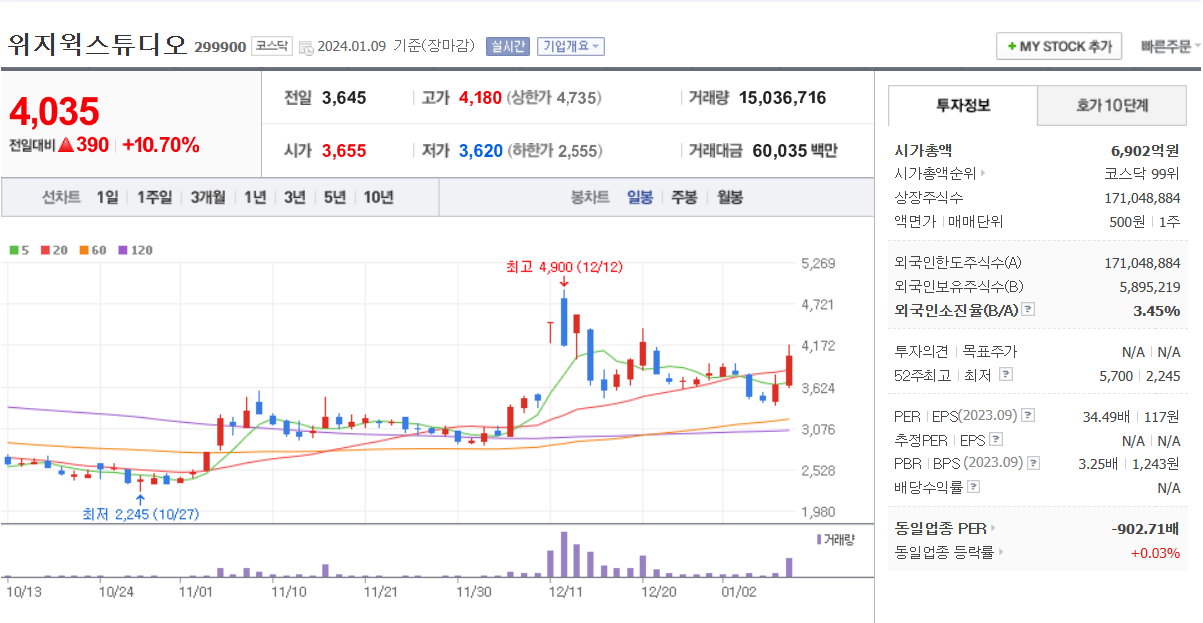Open arrow next to 동일업종 등락률

[1000, 552]
